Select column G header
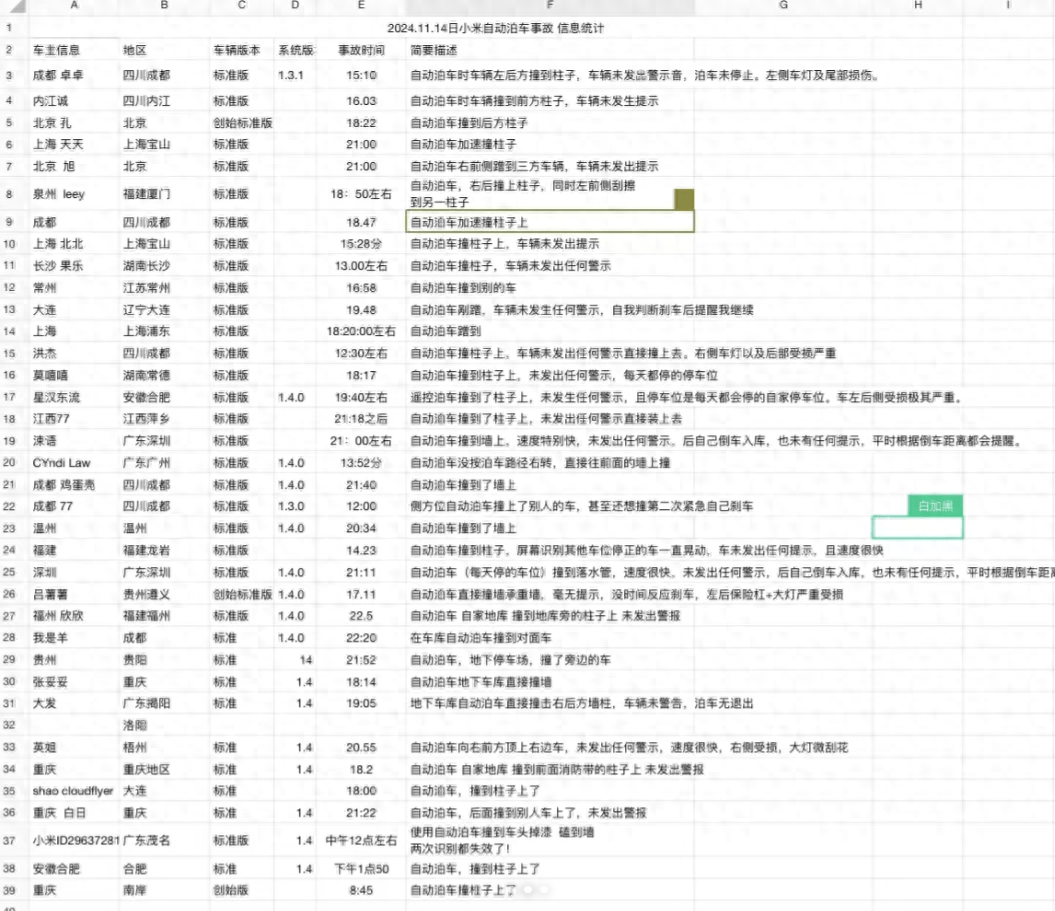 coord(783,5)
